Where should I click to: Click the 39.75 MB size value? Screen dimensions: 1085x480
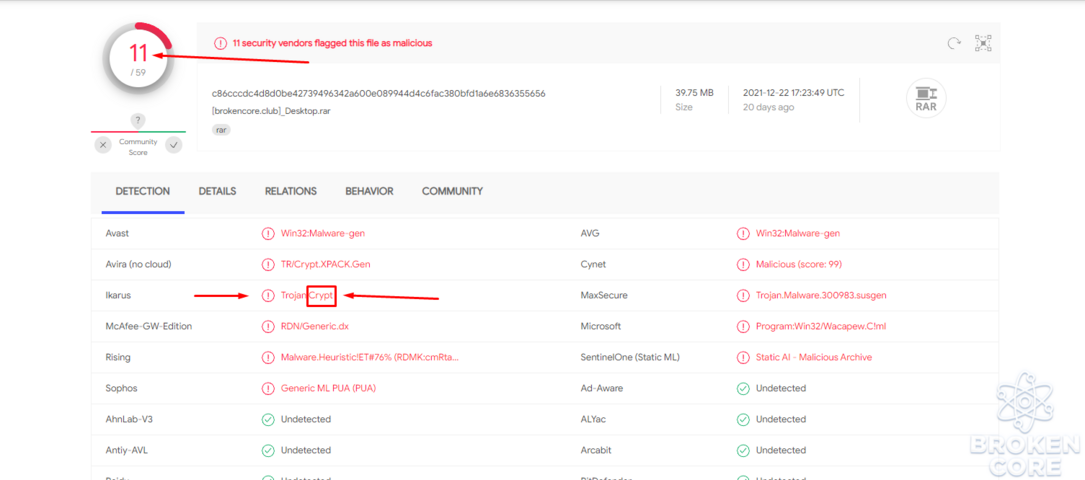695,93
